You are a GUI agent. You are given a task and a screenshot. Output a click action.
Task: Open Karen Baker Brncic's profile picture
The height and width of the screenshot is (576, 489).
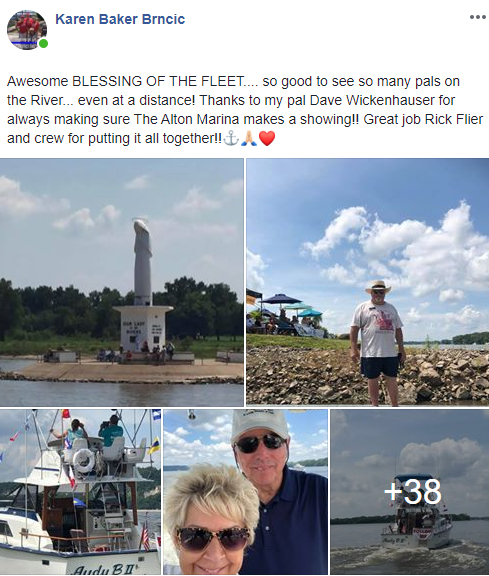27,30
